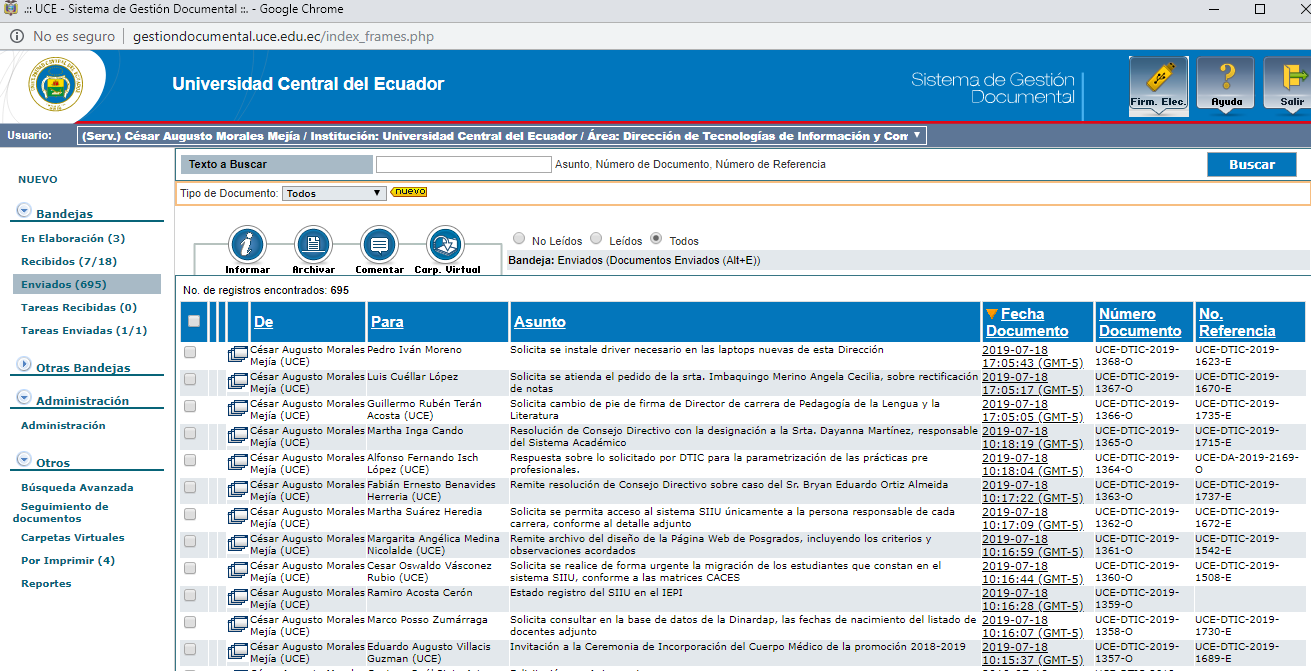Viewport: 1311px width, 671px height.
Task: Click the NUEVO link in sidebar
Action: click(x=38, y=179)
